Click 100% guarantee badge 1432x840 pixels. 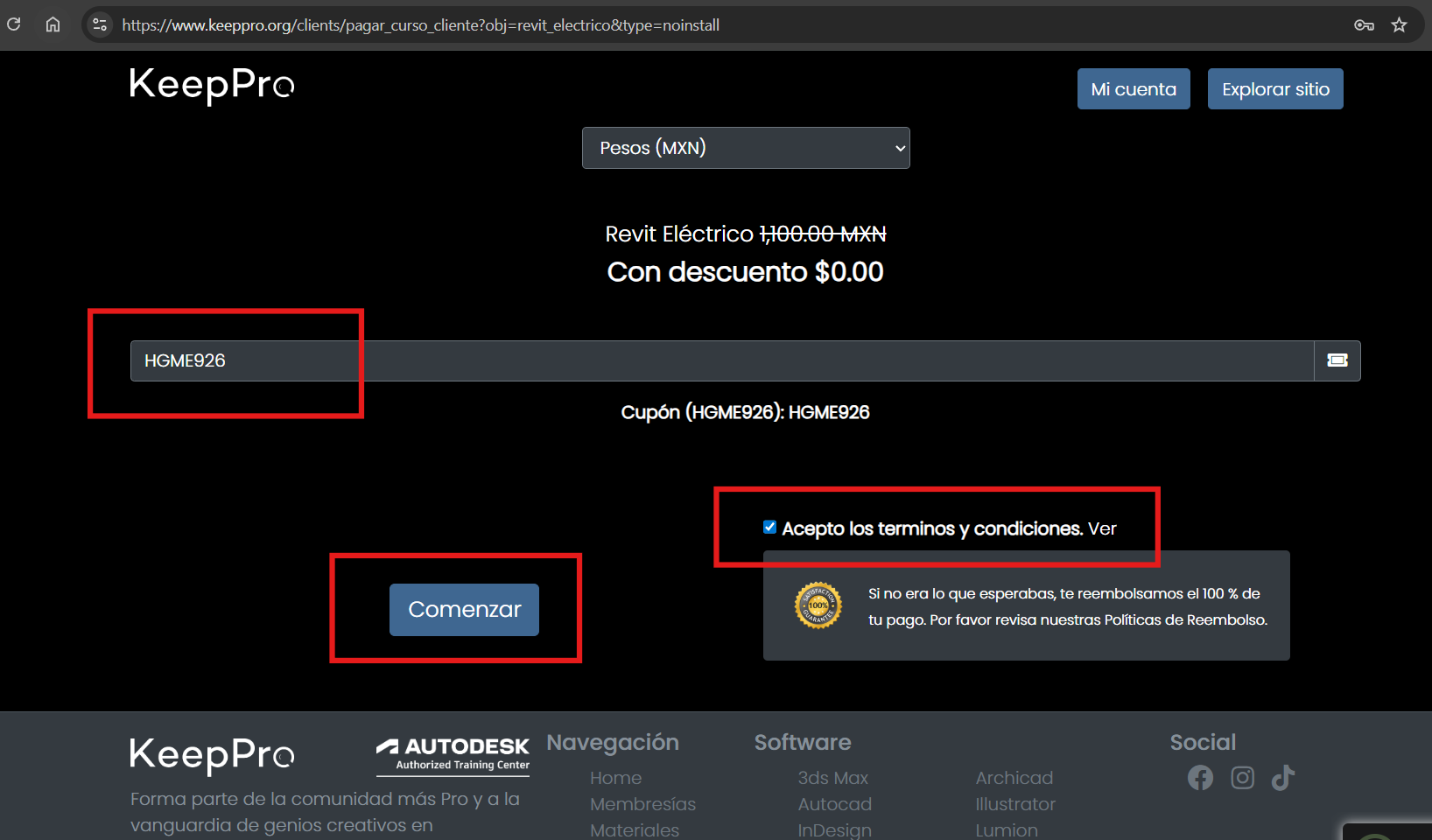[x=818, y=605]
